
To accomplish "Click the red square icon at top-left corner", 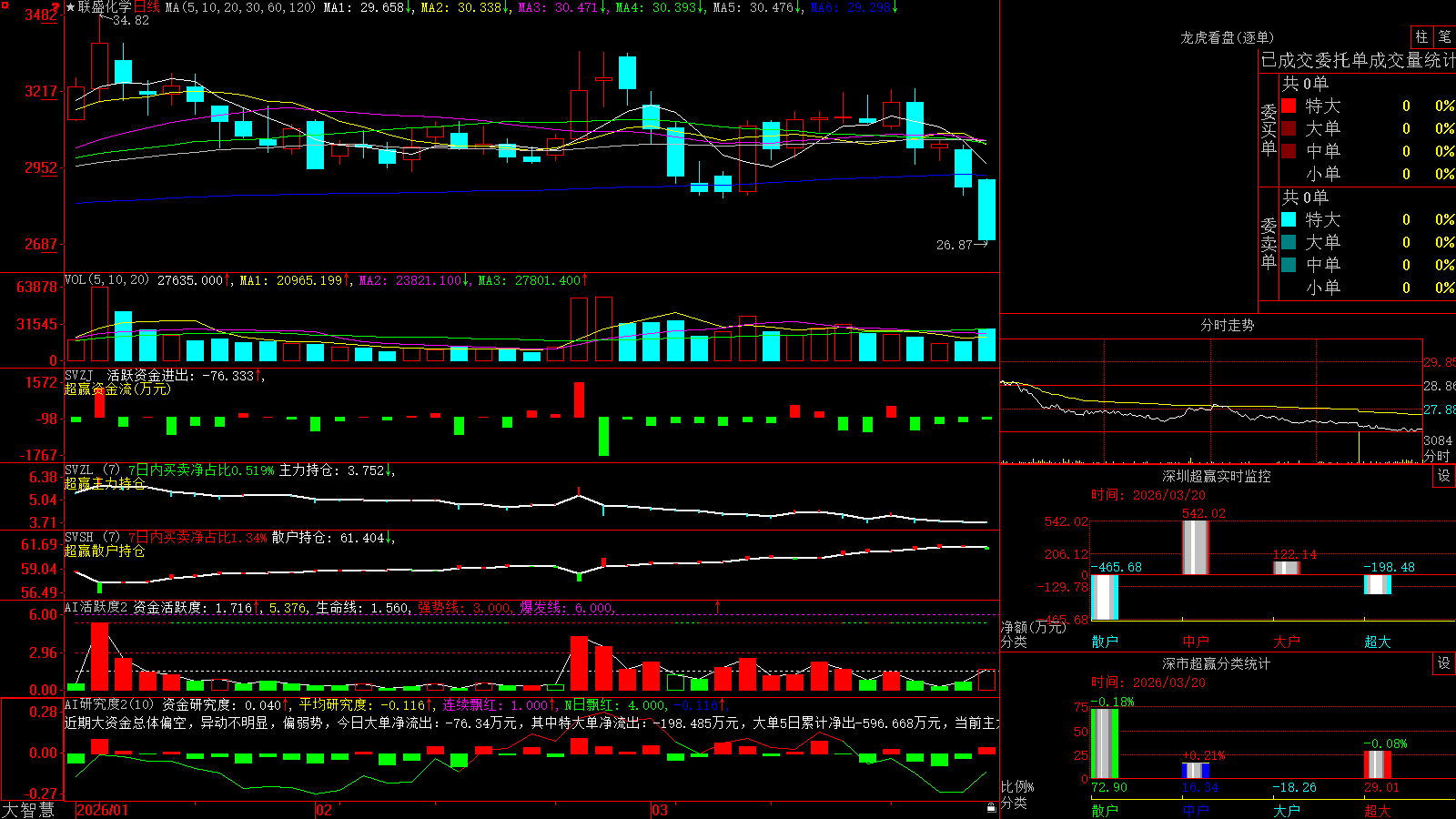I will click(5, 5).
